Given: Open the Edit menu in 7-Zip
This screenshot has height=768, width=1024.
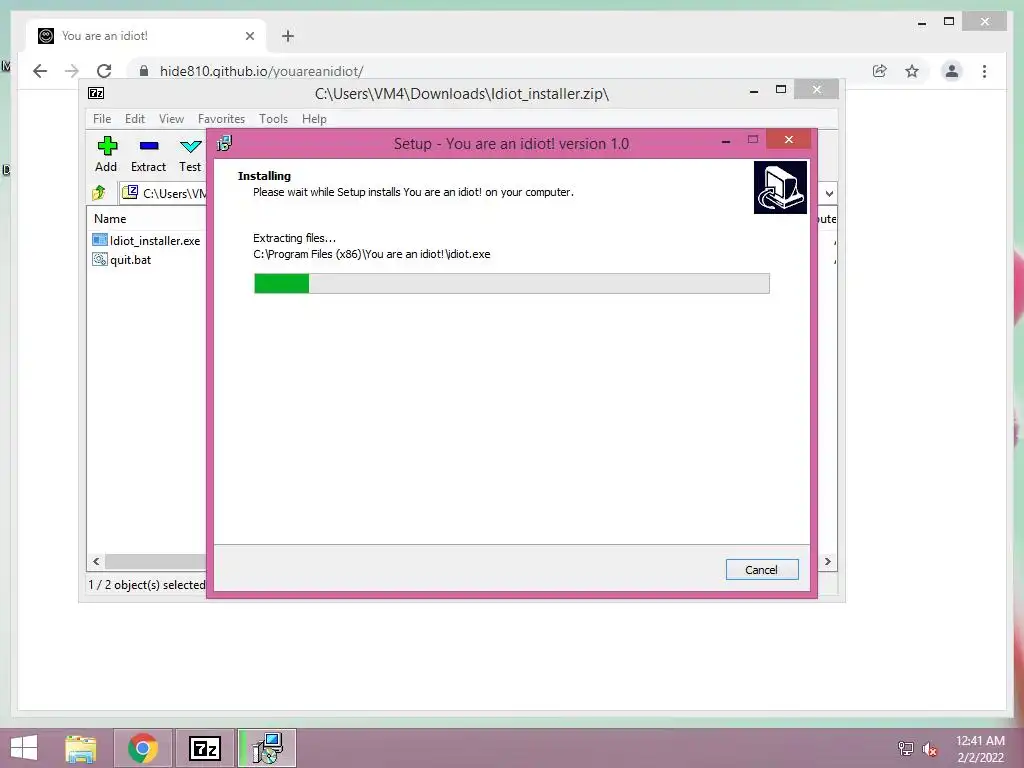Looking at the screenshot, I should (x=135, y=119).
